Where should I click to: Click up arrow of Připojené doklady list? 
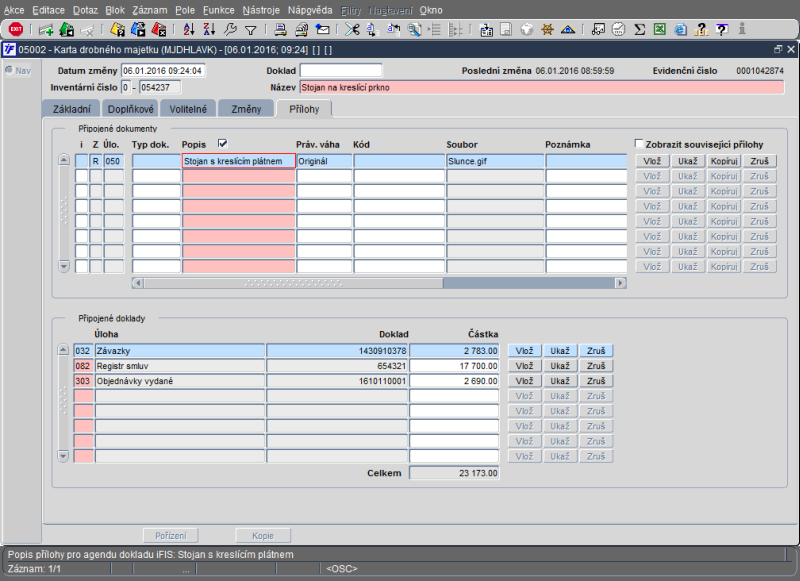pyautogui.click(x=63, y=350)
